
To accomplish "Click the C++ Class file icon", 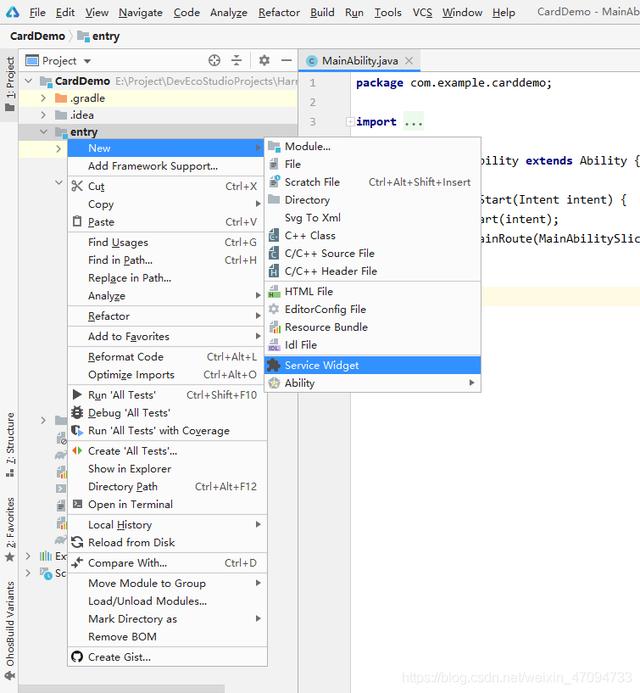I will pos(273,236).
